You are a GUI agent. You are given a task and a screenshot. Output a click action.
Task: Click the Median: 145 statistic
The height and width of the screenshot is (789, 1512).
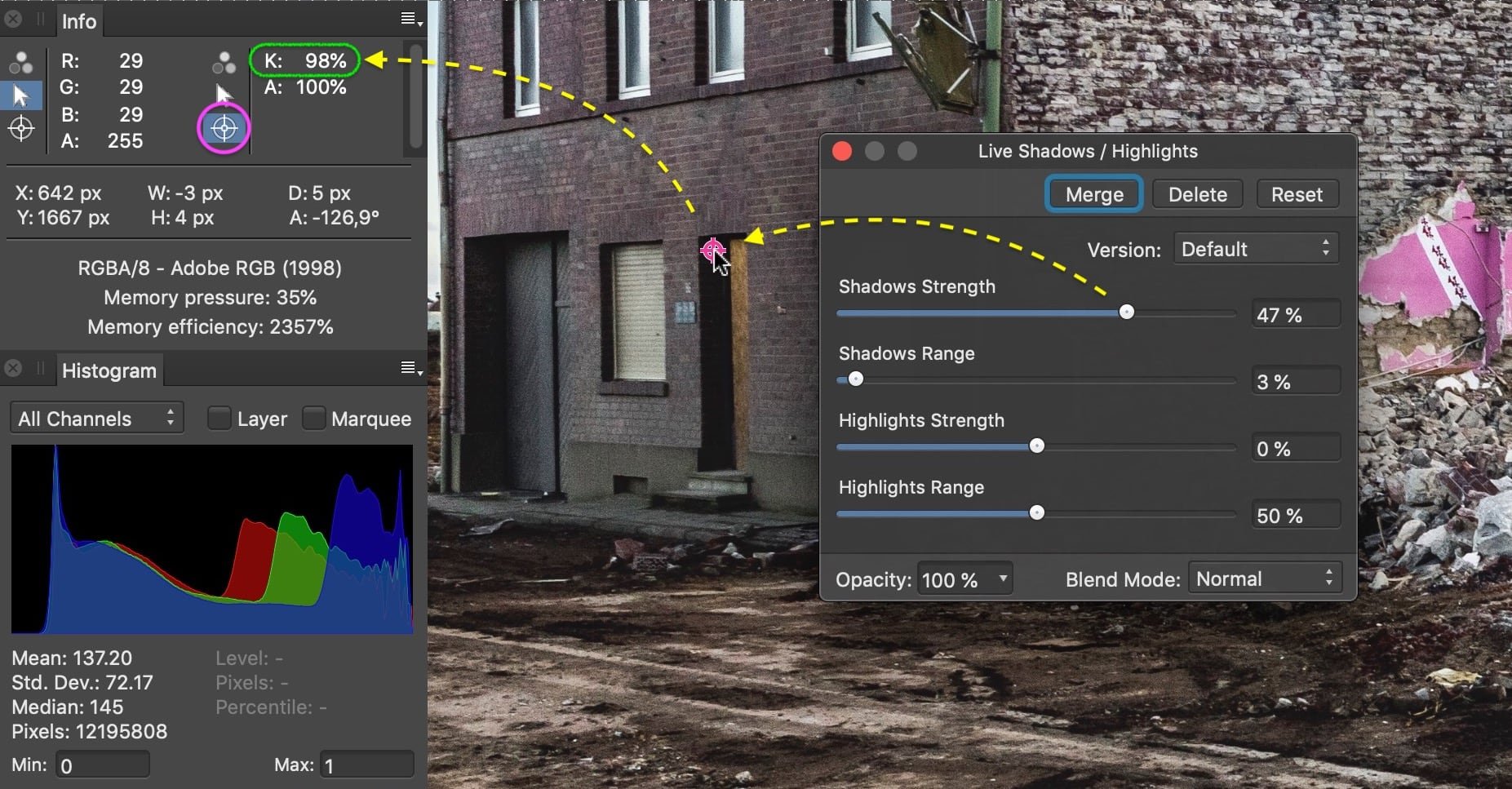tap(68, 707)
